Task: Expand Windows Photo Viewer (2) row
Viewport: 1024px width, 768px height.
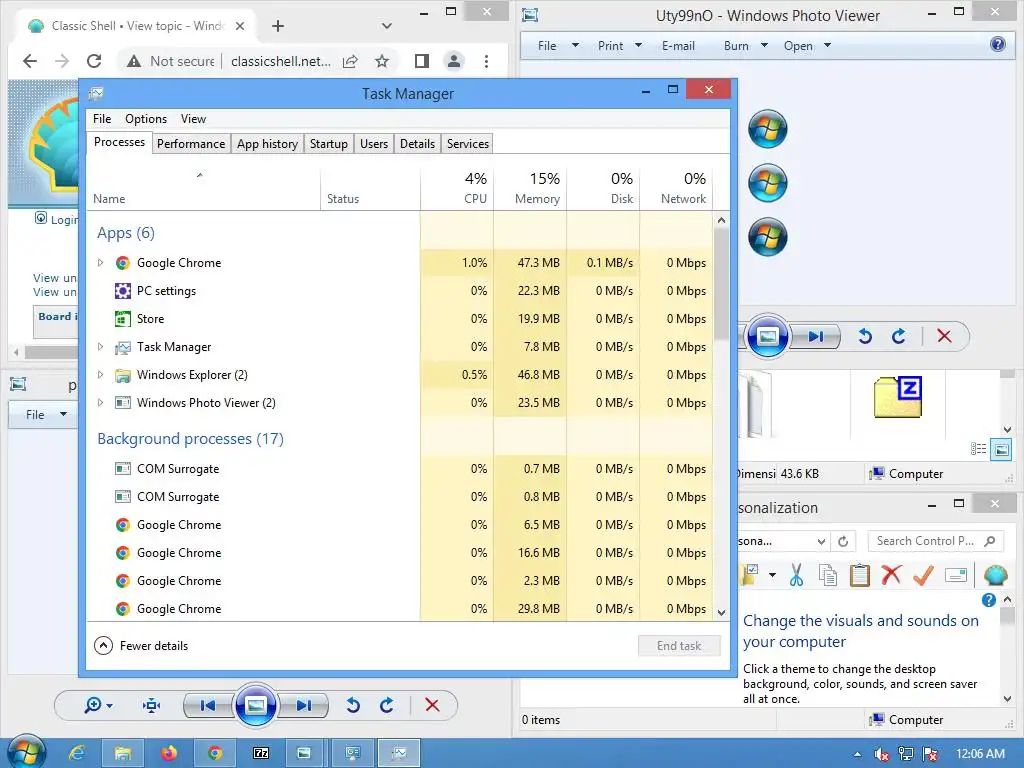Action: 100,403
